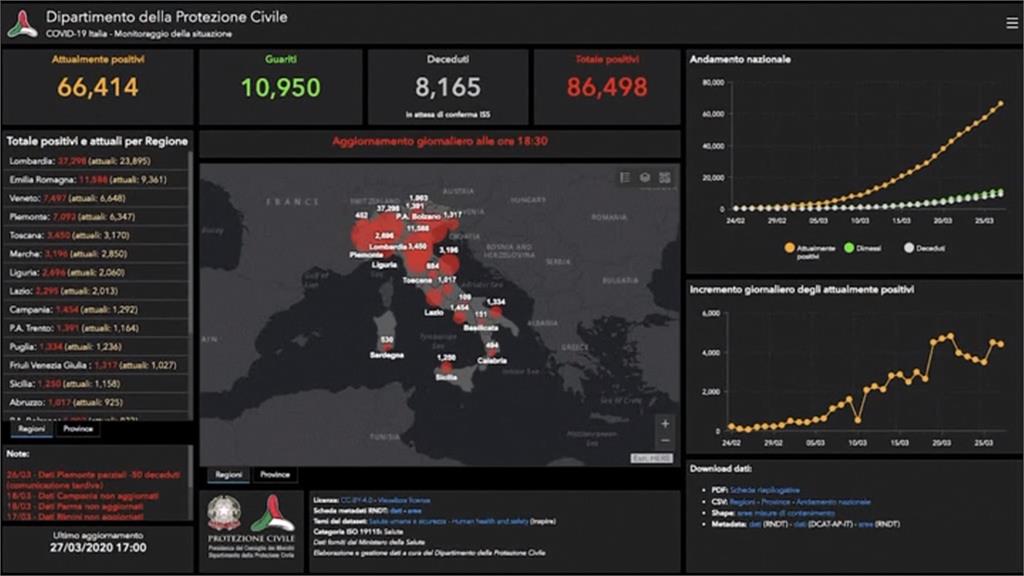The height and width of the screenshot is (576, 1024).
Task: Select Sicilia row in region list
Action: [96, 384]
